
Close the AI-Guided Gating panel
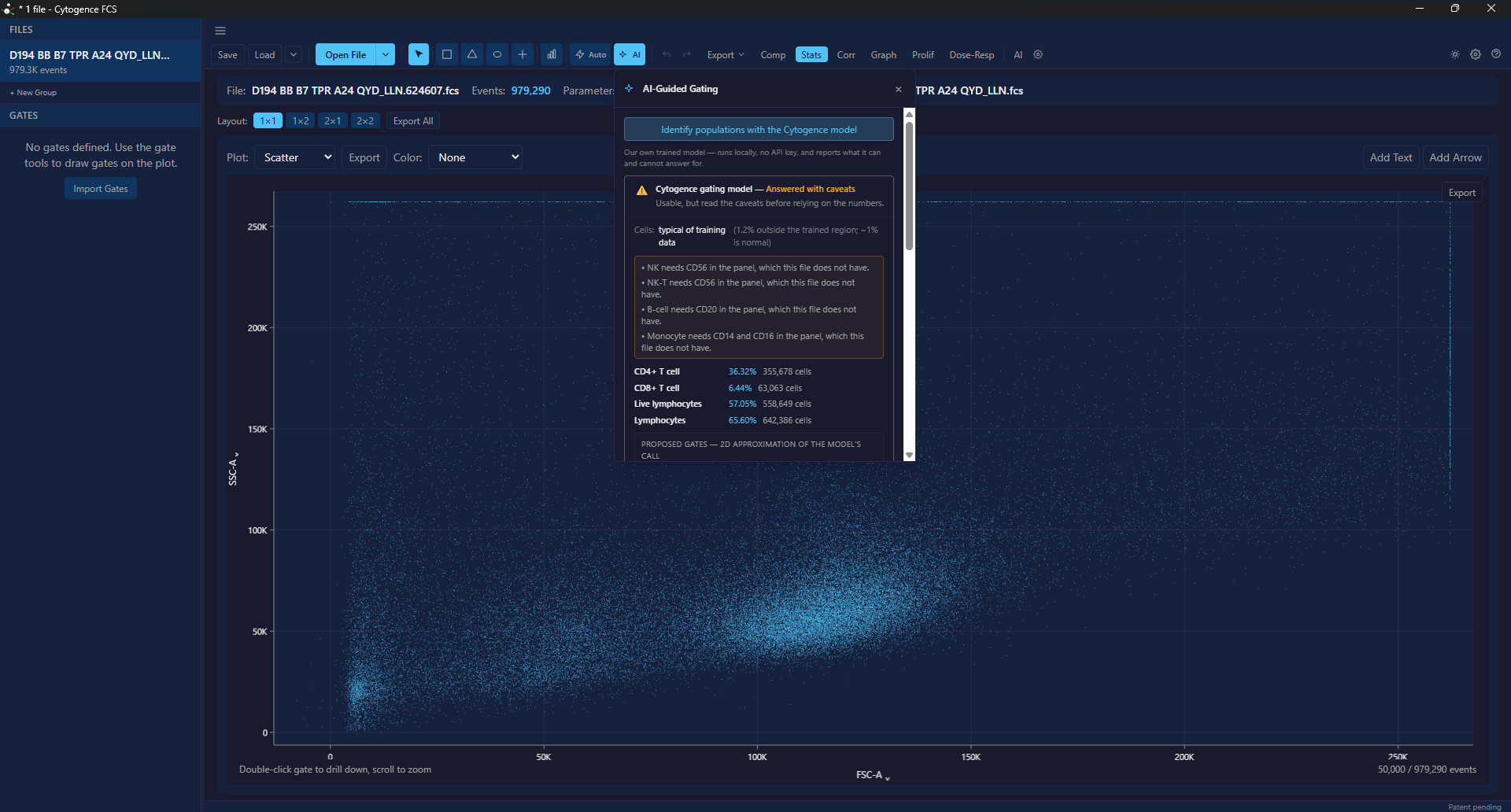(899, 89)
